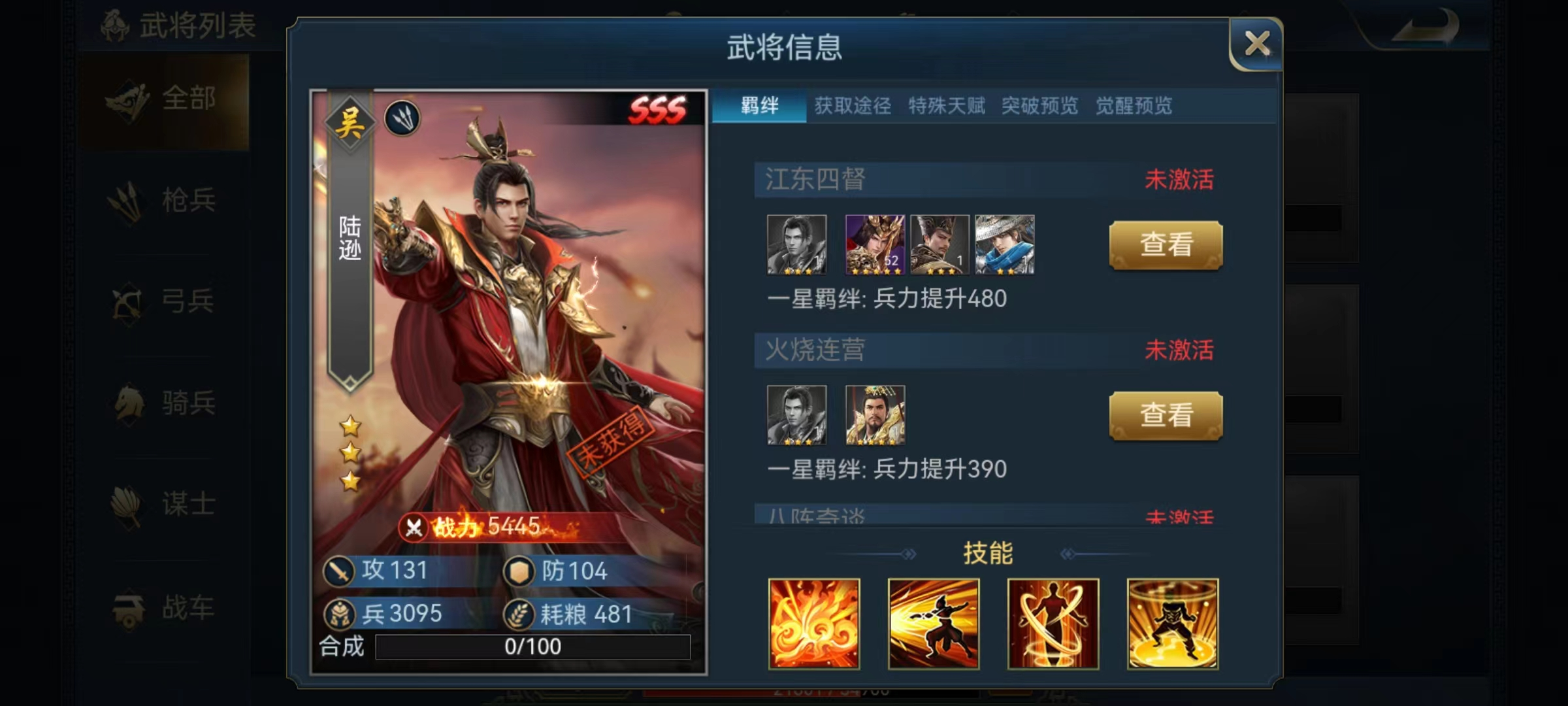Screen dimensions: 1568x706
Task: Open the spinning aura figure skill icon
Action: point(1053,624)
